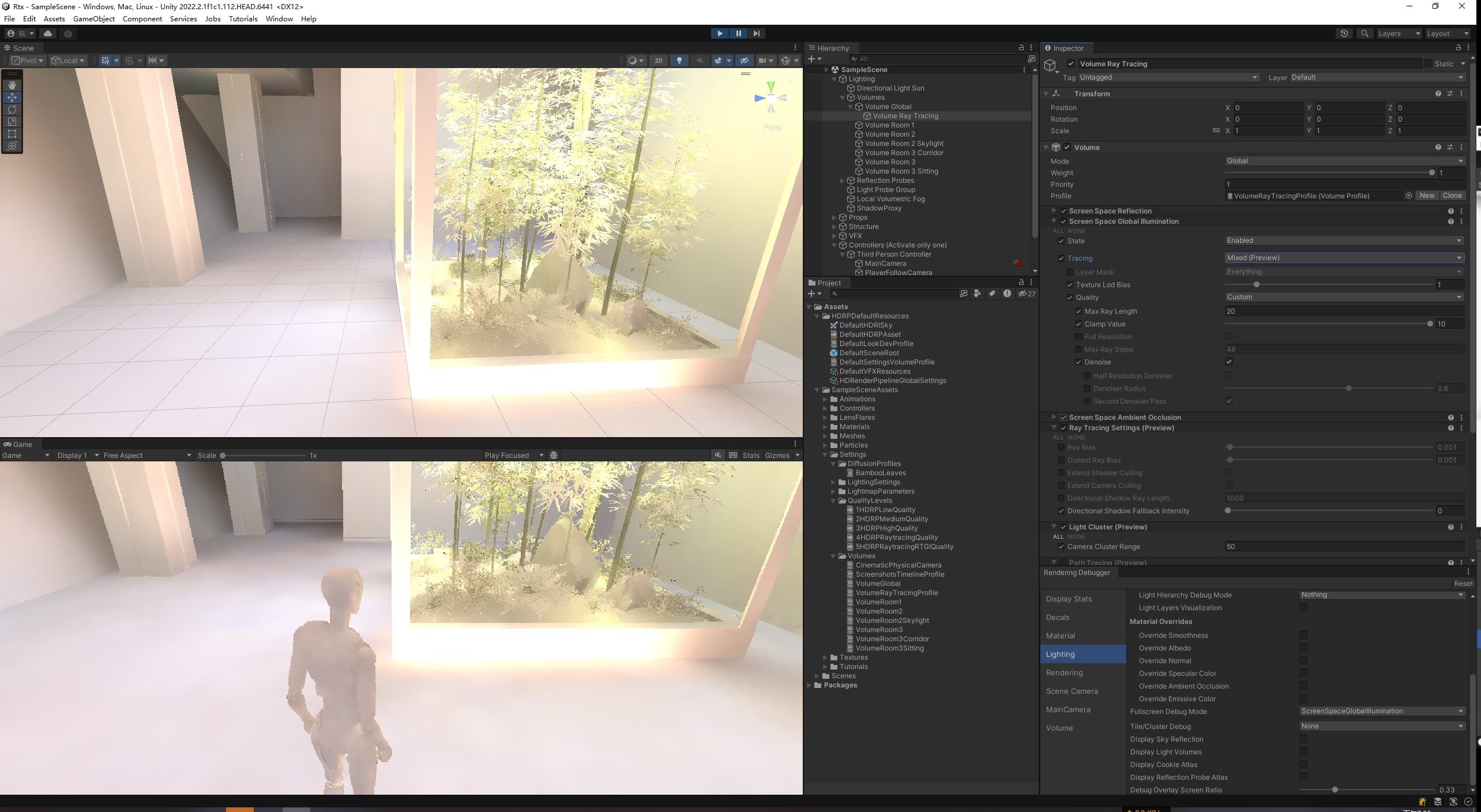Advance one frame with the Step button
Screen dimensions: 1481x812
point(757,33)
